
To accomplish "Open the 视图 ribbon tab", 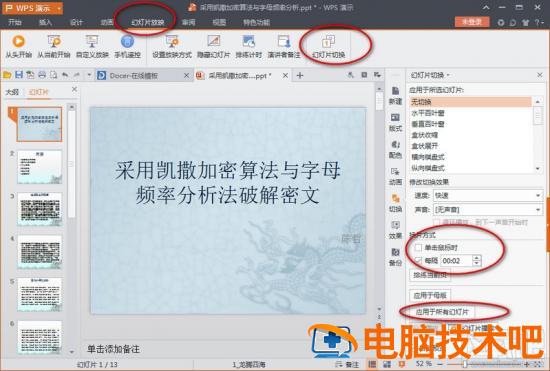I will tap(219, 22).
